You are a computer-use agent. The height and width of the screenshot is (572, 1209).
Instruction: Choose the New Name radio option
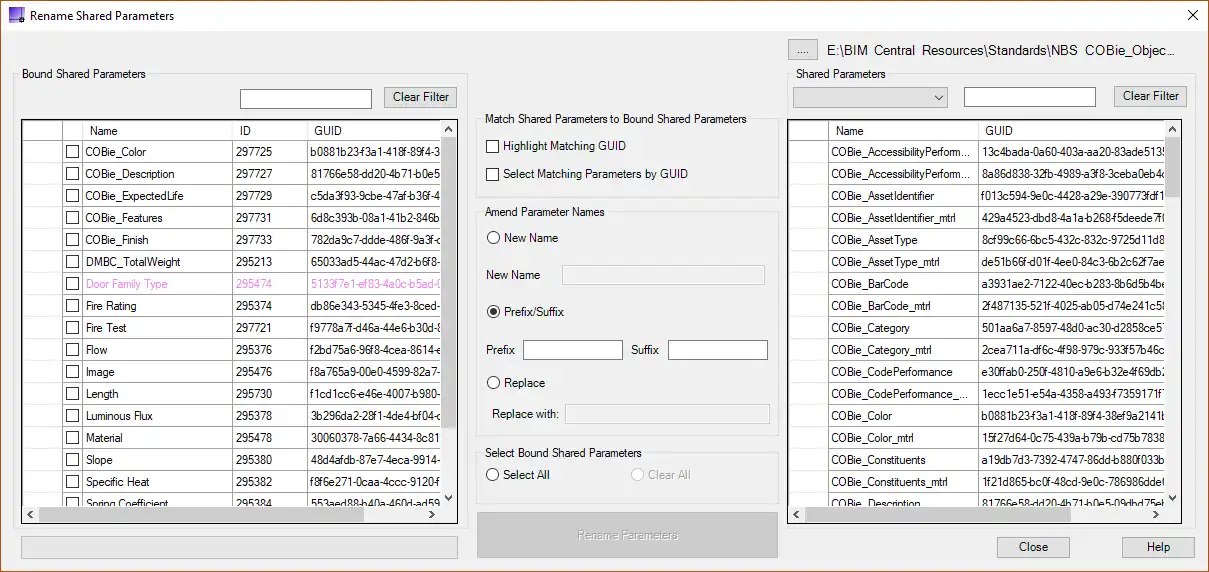(493, 238)
